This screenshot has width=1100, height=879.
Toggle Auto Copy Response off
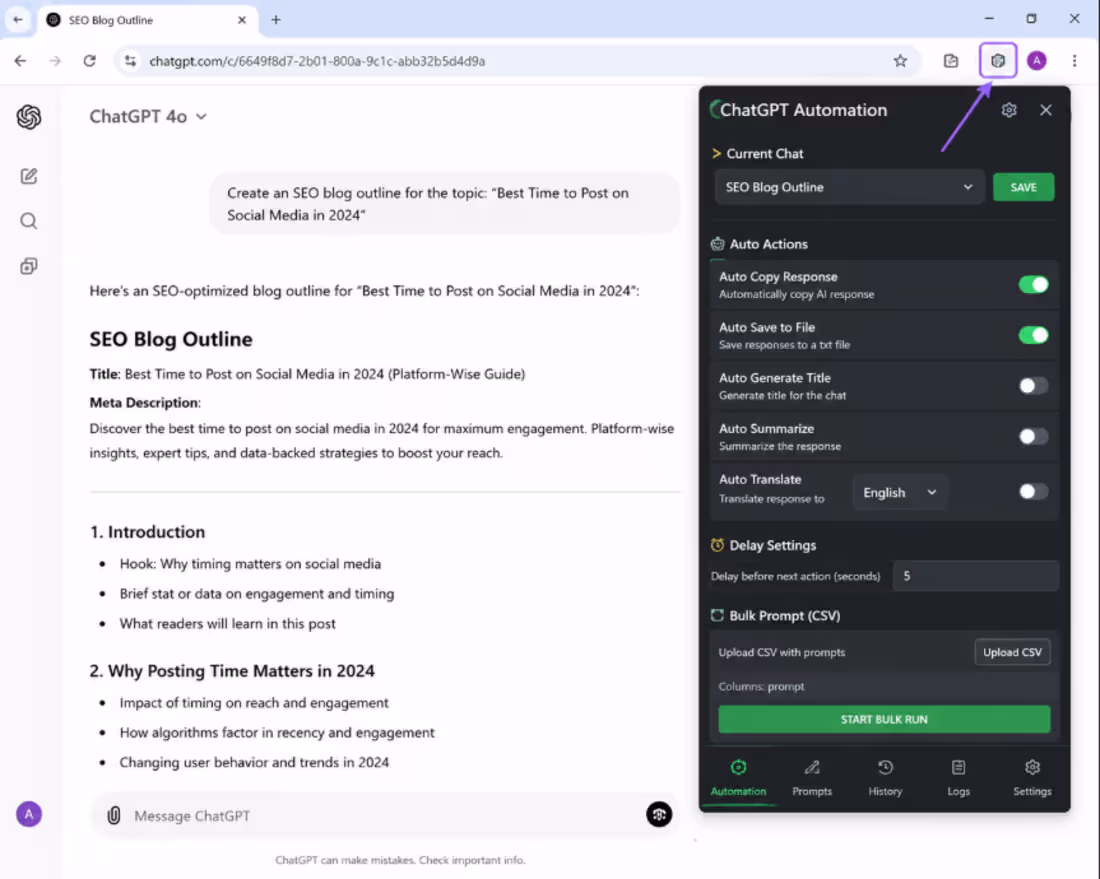click(1033, 284)
